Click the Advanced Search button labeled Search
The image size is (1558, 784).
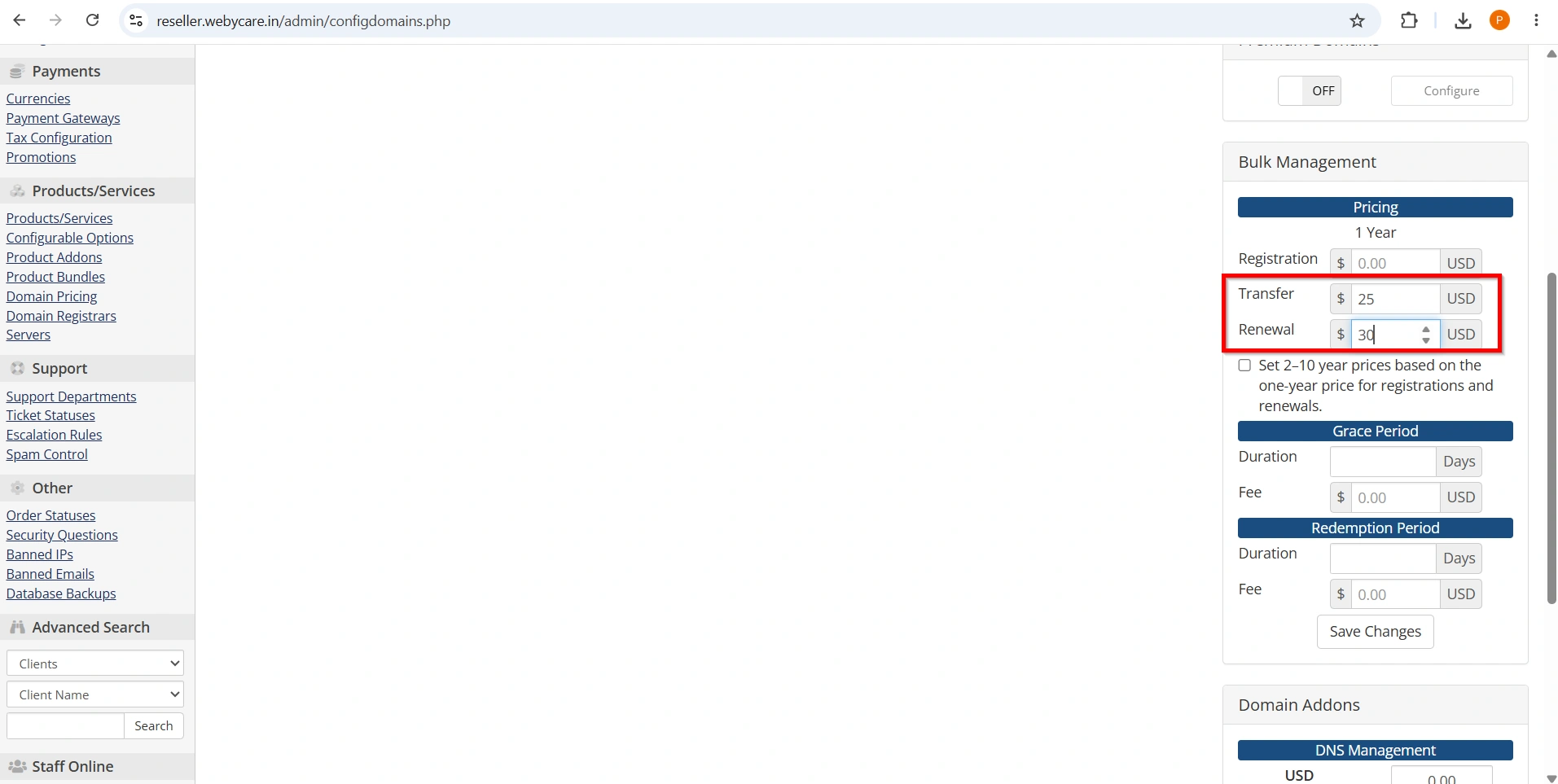click(x=154, y=726)
